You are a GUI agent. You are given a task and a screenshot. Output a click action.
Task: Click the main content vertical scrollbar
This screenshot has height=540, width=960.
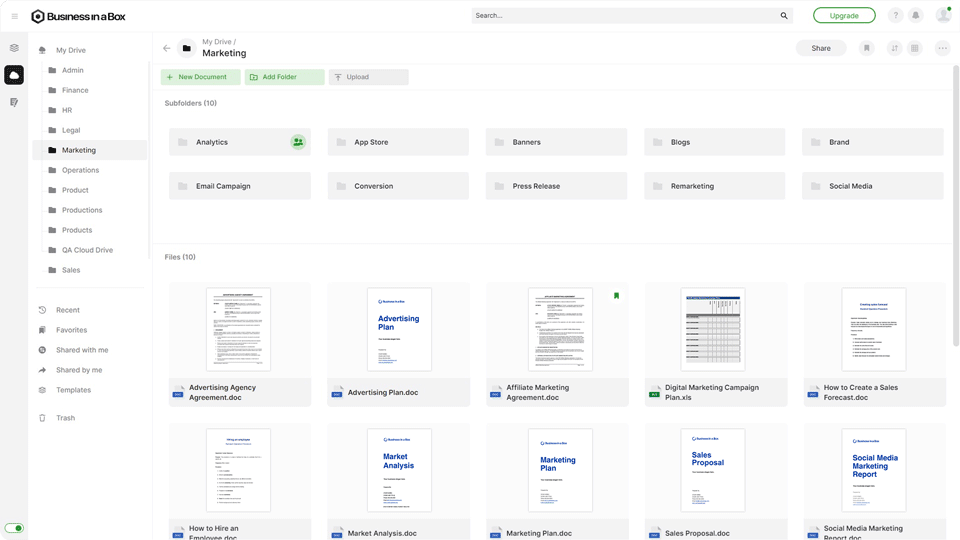click(x=956, y=208)
